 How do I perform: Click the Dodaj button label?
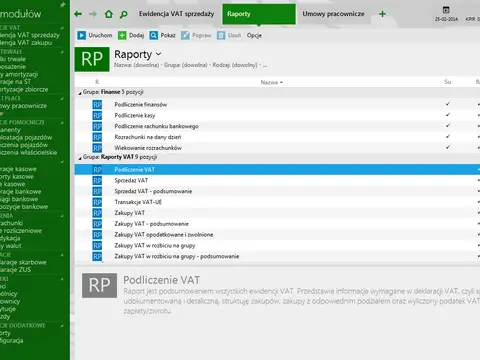(x=136, y=35)
